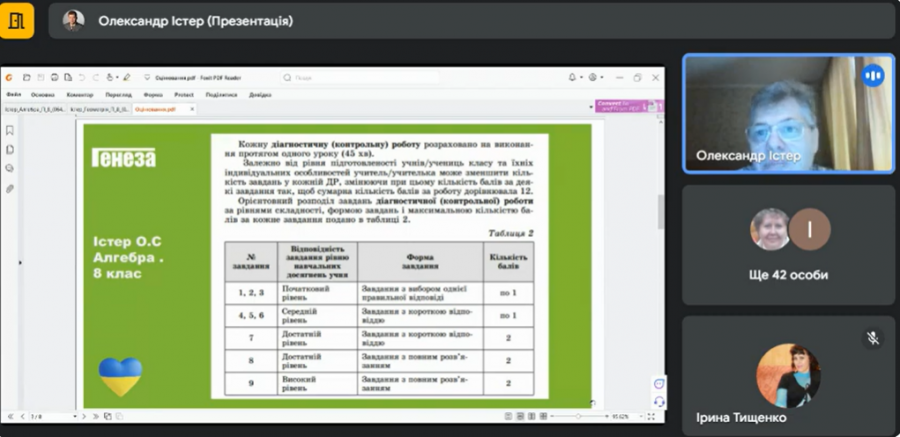Open the chat assistant icon at PDF right edge
This screenshot has width=900, height=437.
(x=659, y=384)
